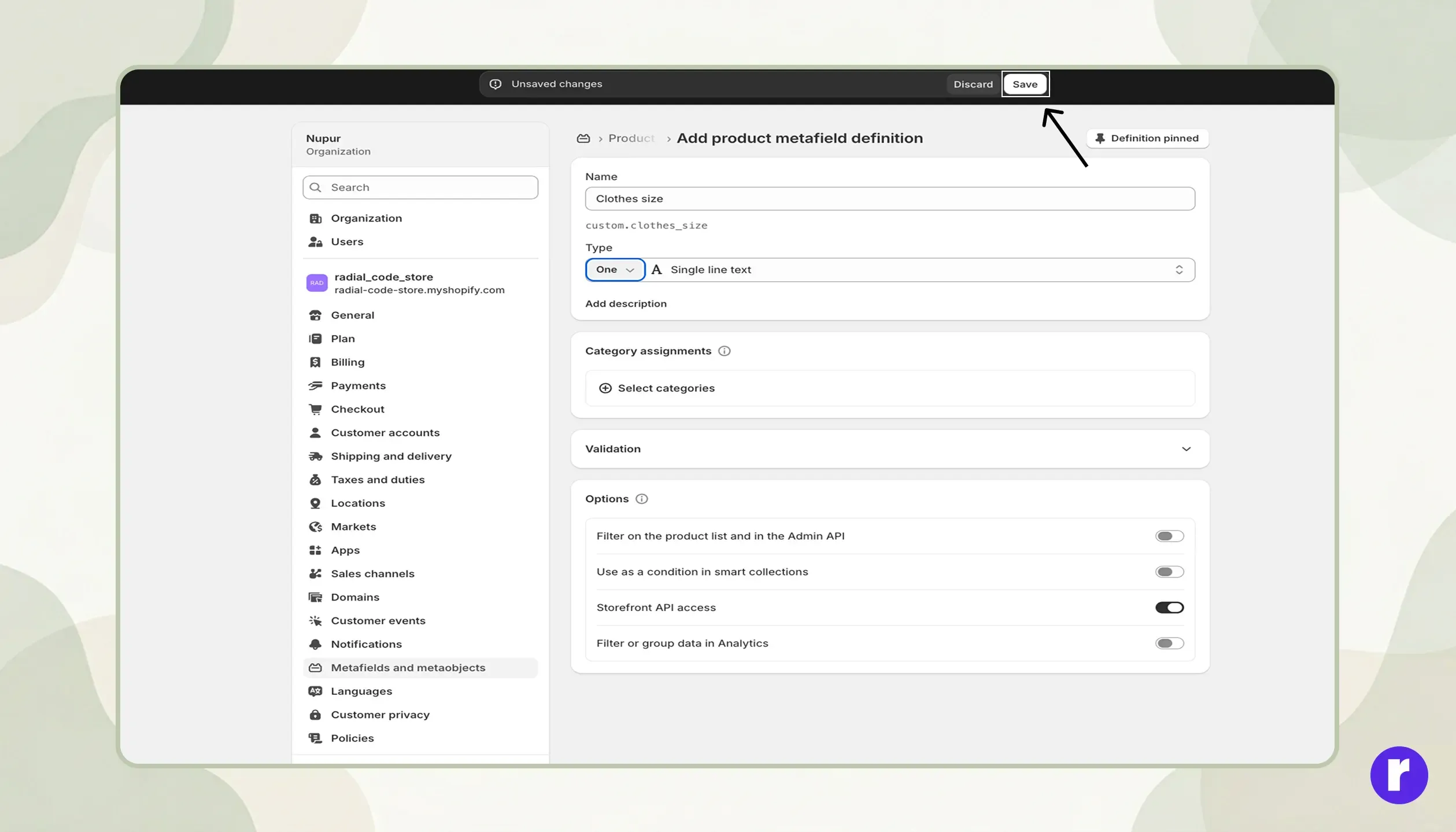Disable Storefront API access toggle
Screen dimensions: 1456x832
1169,608
